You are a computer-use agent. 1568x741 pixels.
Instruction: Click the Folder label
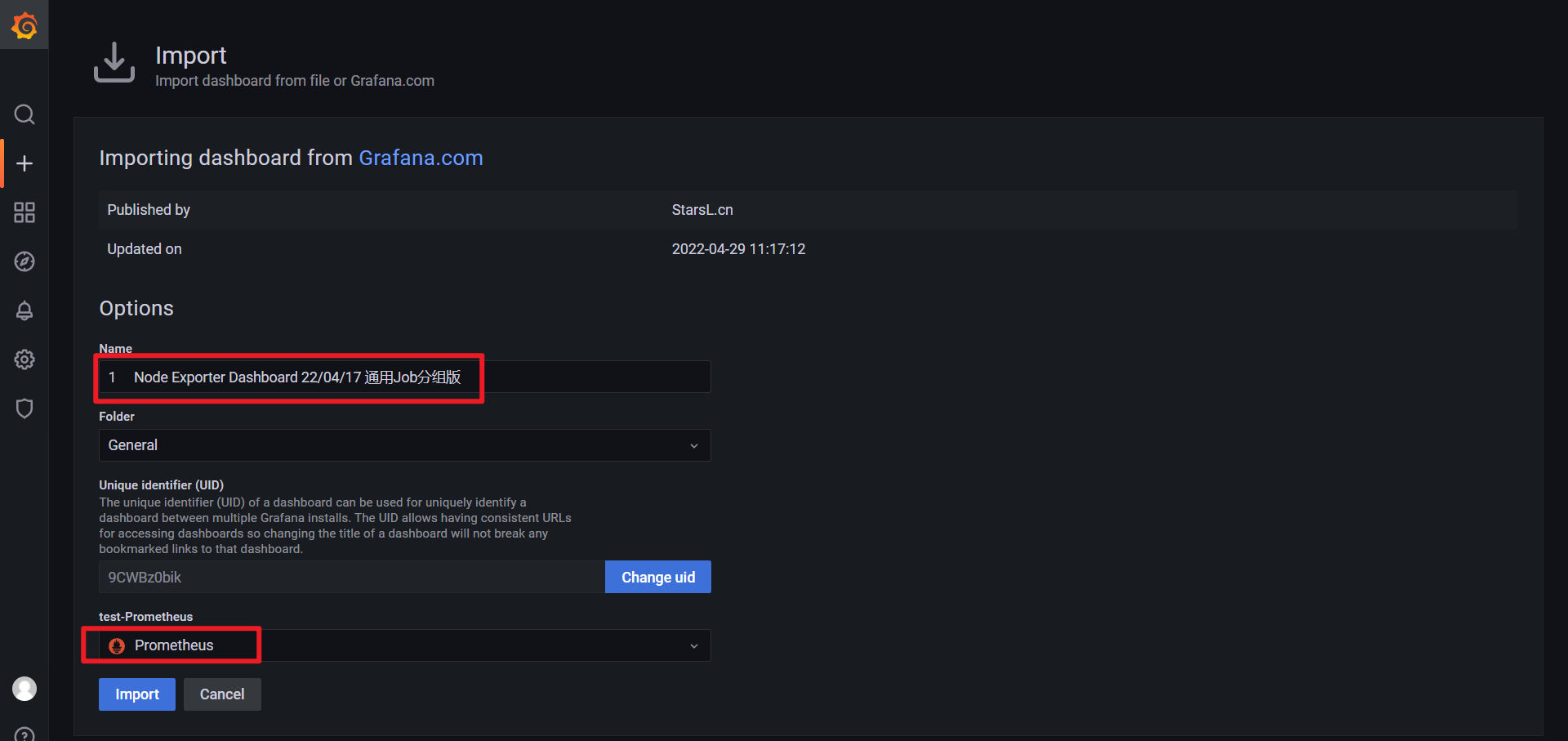tap(117, 417)
